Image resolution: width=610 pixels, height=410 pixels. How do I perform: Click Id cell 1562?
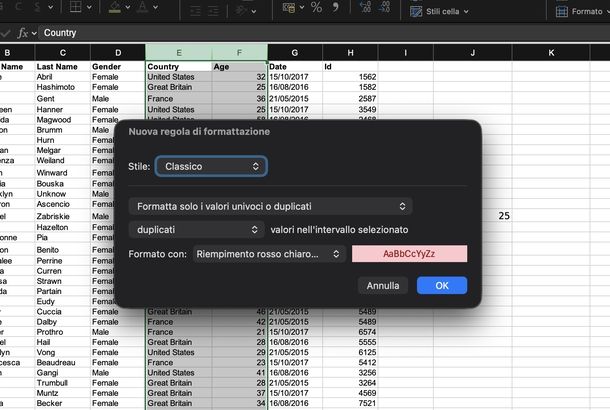(x=351, y=77)
